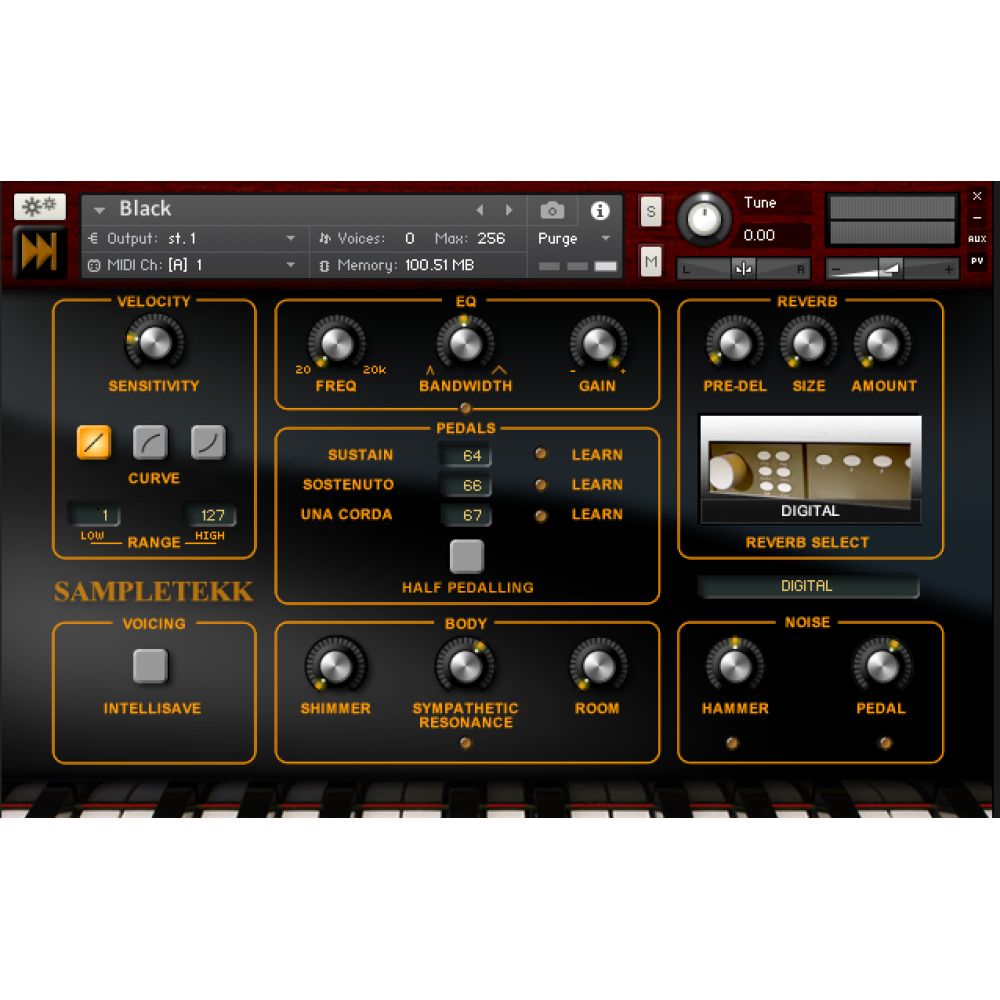Click the camera snapshot icon
Image resolution: width=1000 pixels, height=1000 pixels.
pyautogui.click(x=552, y=210)
